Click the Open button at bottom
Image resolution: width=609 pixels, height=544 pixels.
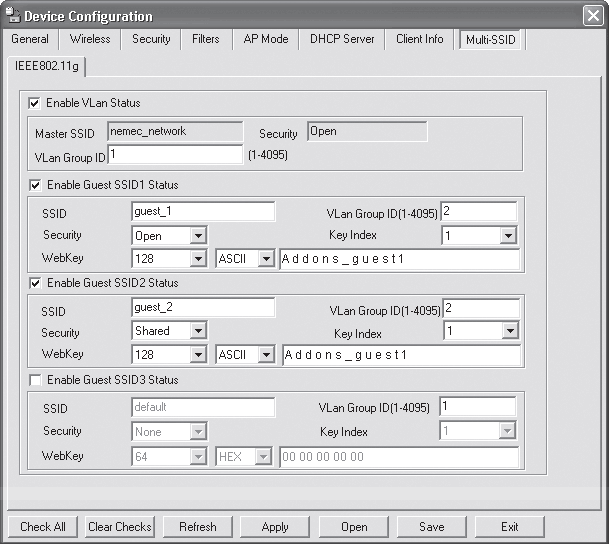354,527
